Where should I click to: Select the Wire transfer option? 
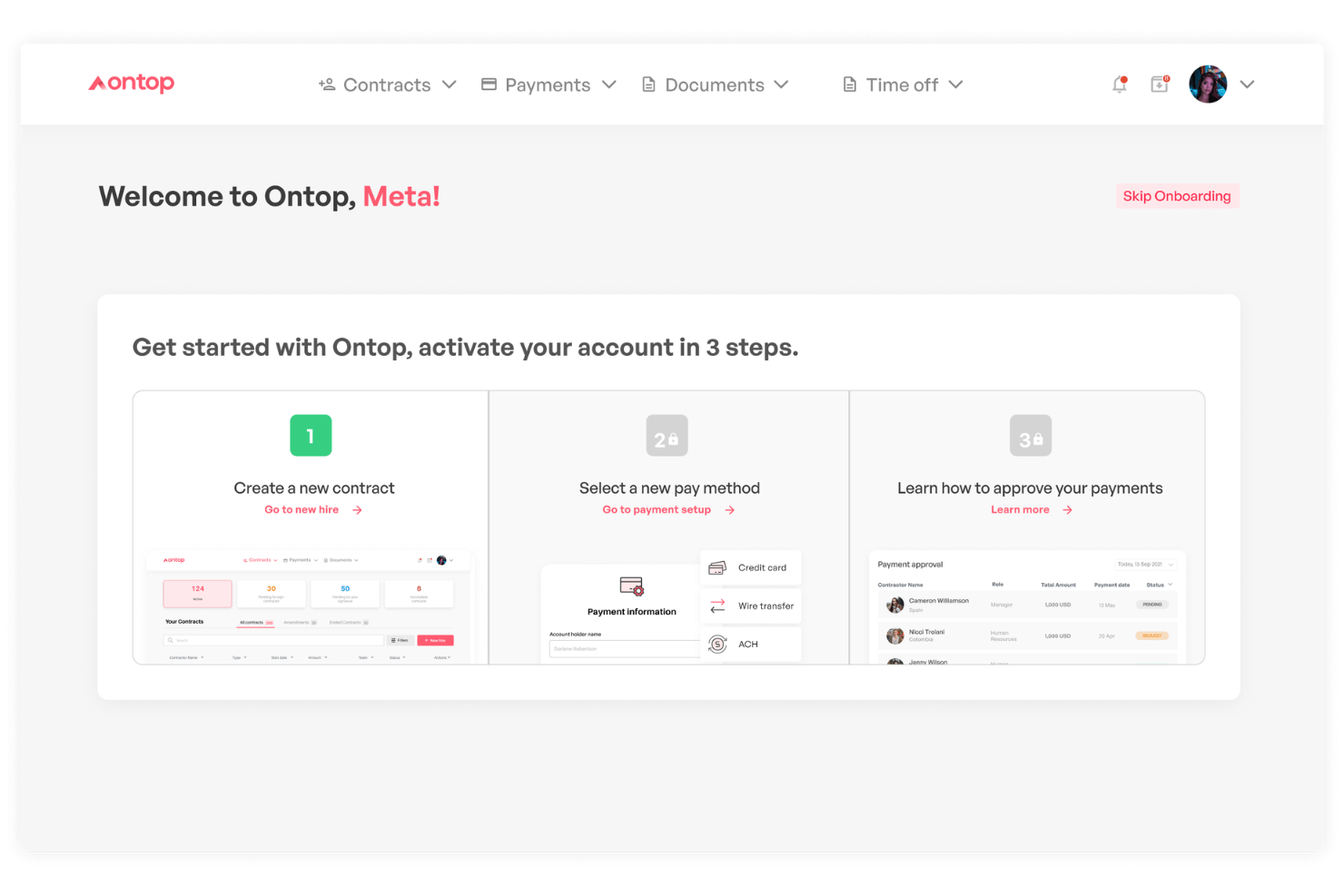(x=751, y=606)
